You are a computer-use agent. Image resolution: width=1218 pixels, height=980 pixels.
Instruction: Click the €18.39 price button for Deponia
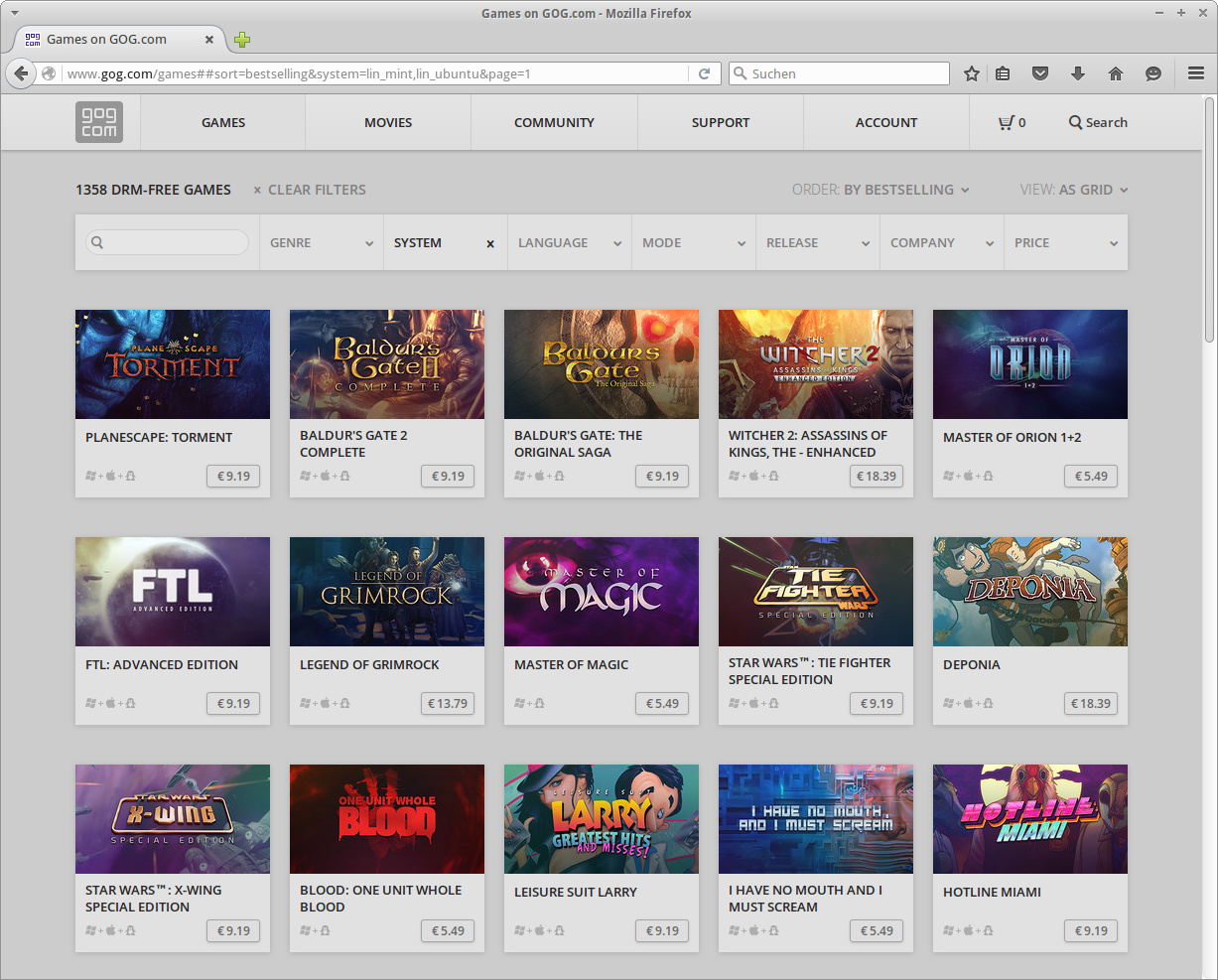click(x=1090, y=703)
